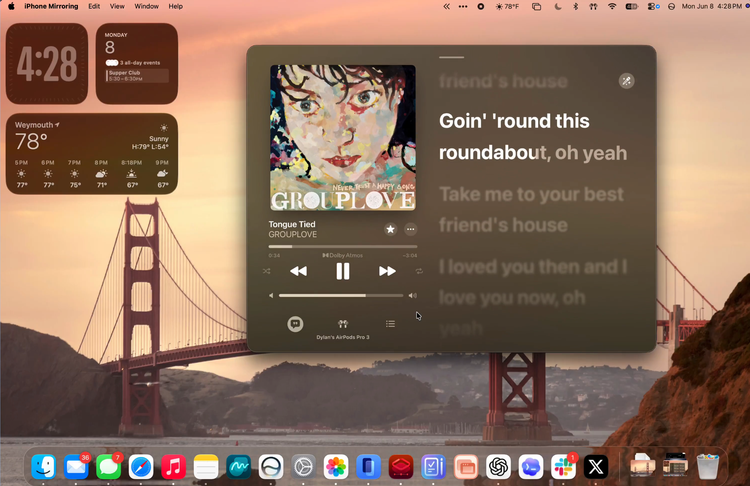Open the Help menu
Screen dimensions: 750x486
[176, 6]
